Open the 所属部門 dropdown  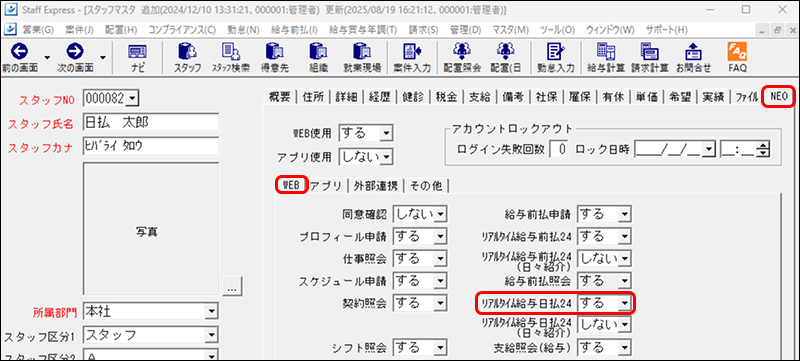pos(211,311)
